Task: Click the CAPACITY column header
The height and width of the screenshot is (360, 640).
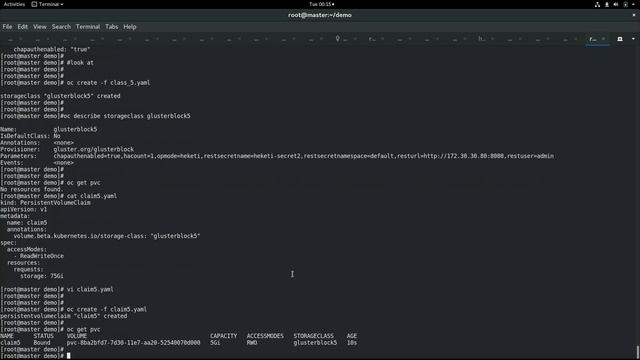Action: coord(223,336)
